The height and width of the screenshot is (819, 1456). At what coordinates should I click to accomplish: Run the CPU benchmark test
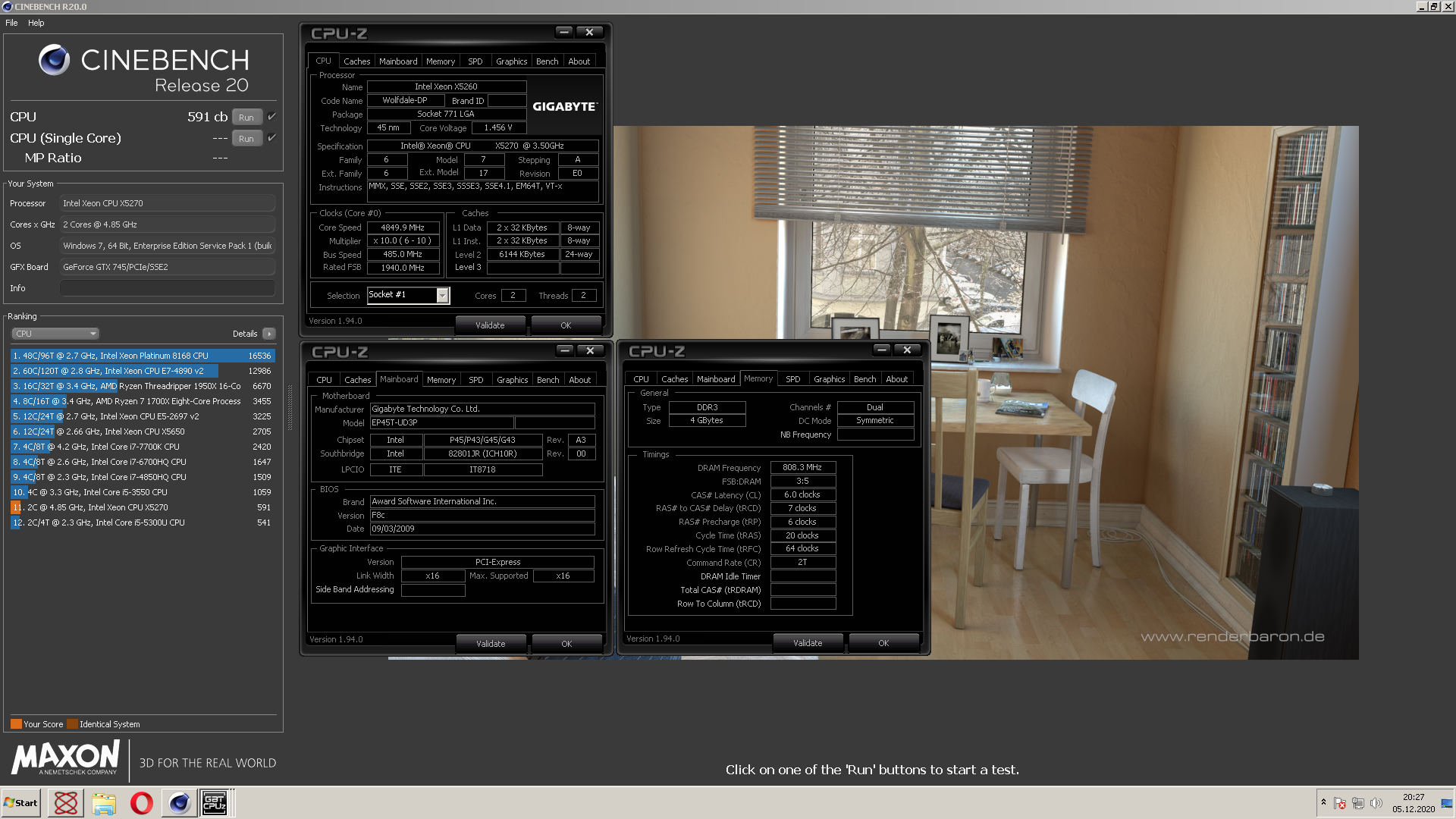point(246,118)
